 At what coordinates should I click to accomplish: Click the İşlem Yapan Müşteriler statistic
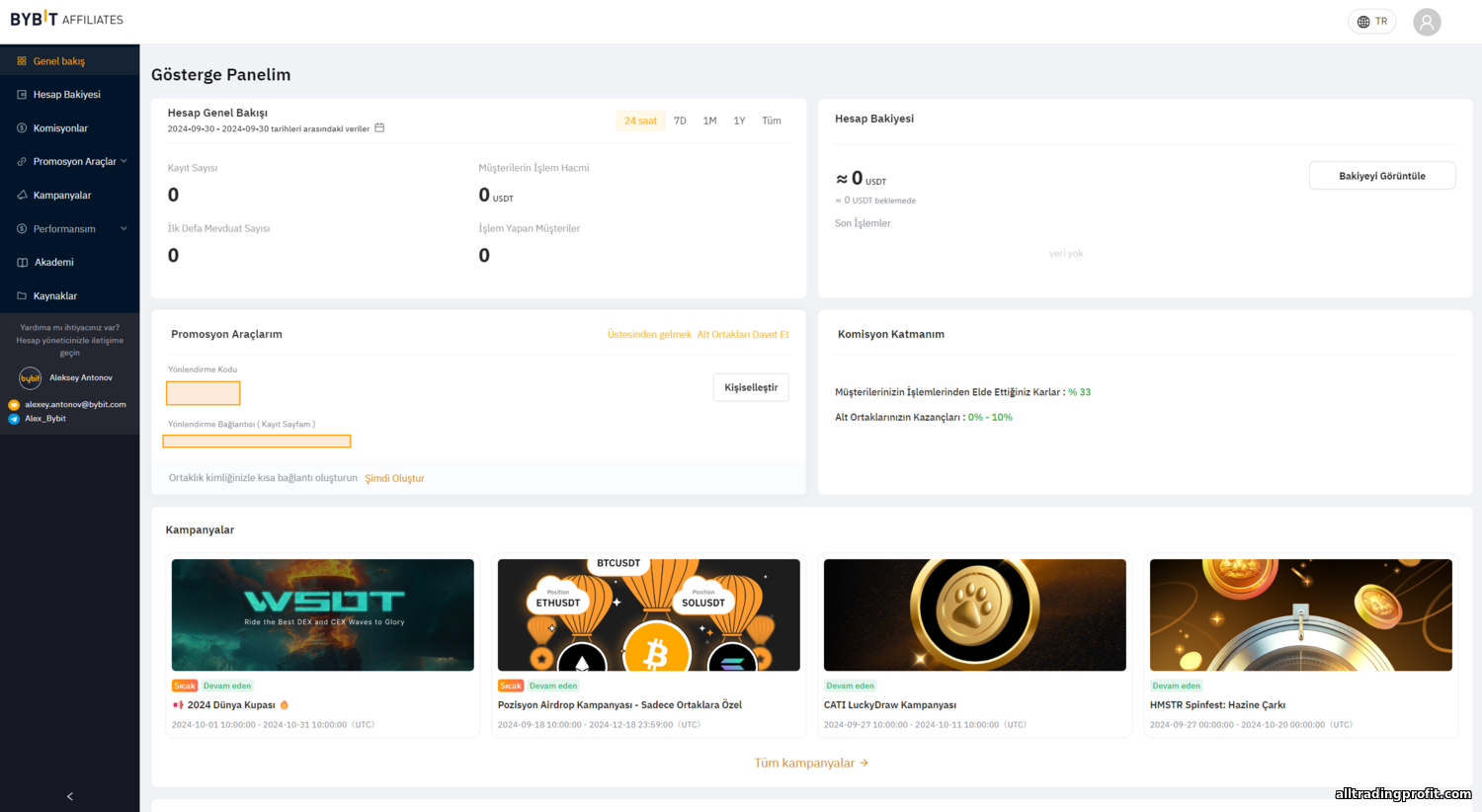(x=530, y=243)
